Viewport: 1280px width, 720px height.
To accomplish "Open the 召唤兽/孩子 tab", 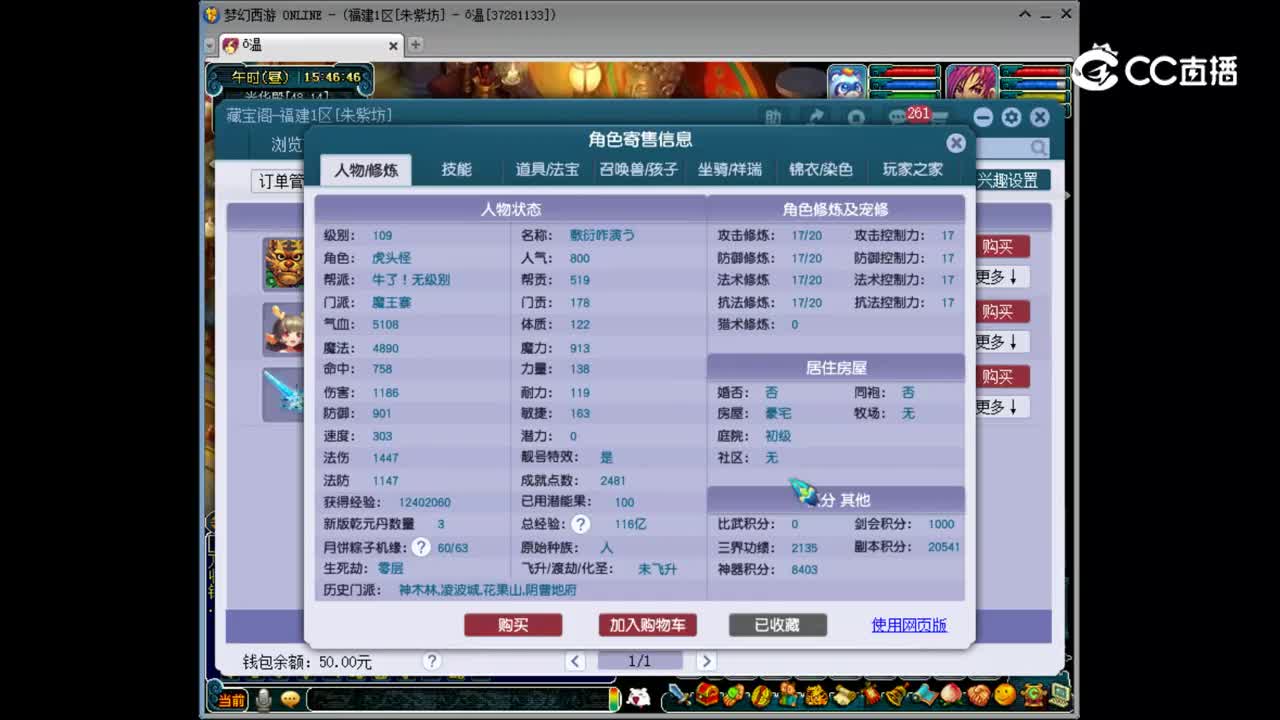I will pyautogui.click(x=639, y=170).
